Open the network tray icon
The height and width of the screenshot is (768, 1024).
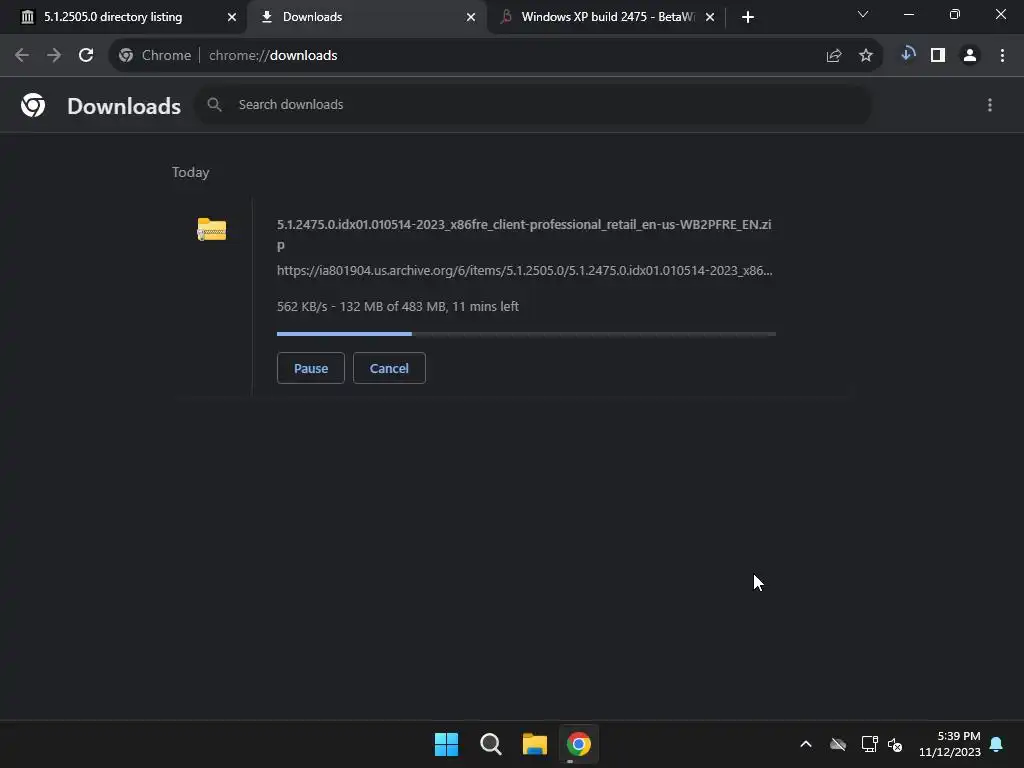coord(869,744)
